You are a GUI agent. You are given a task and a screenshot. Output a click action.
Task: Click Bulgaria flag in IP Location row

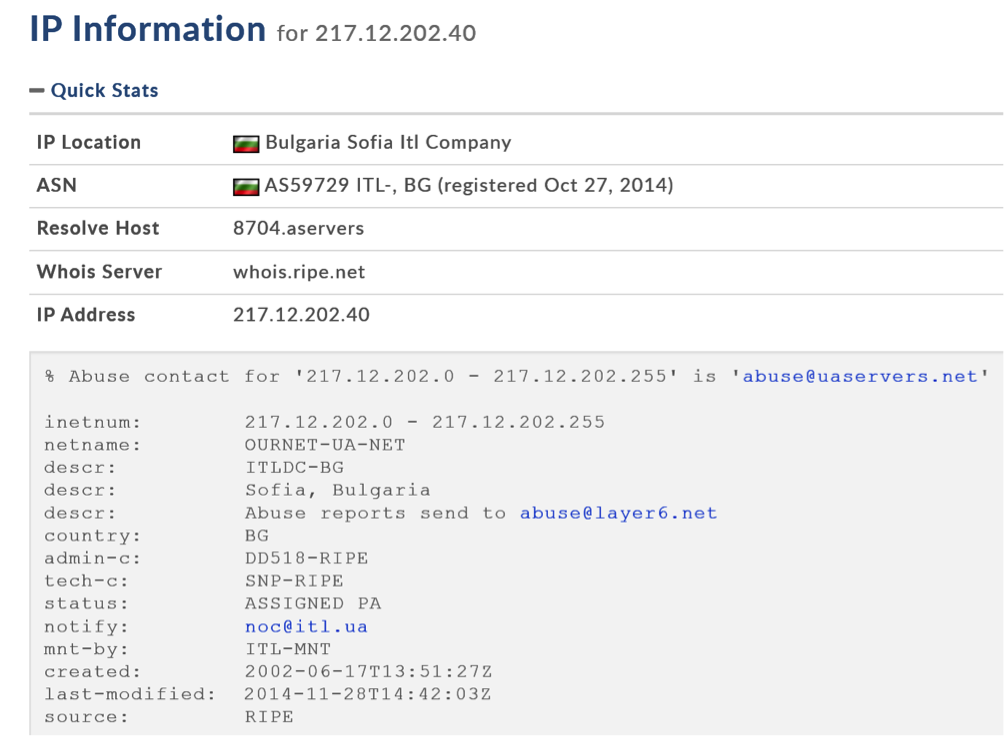click(246, 143)
